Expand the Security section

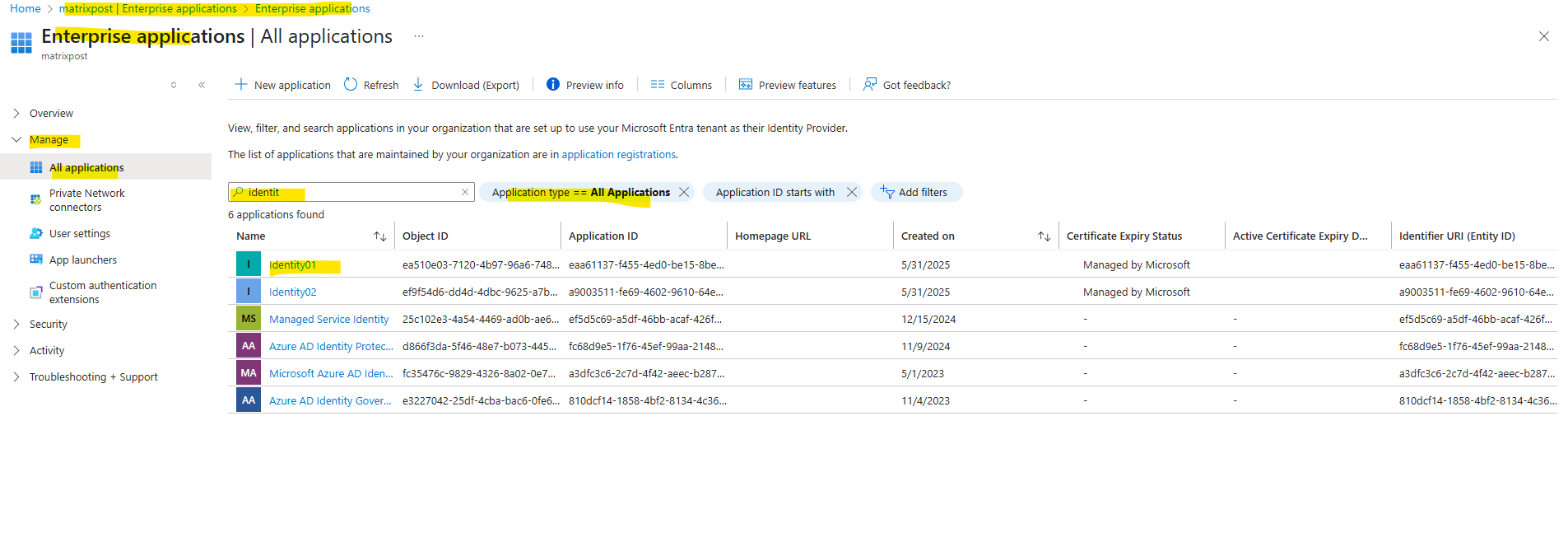click(16, 324)
